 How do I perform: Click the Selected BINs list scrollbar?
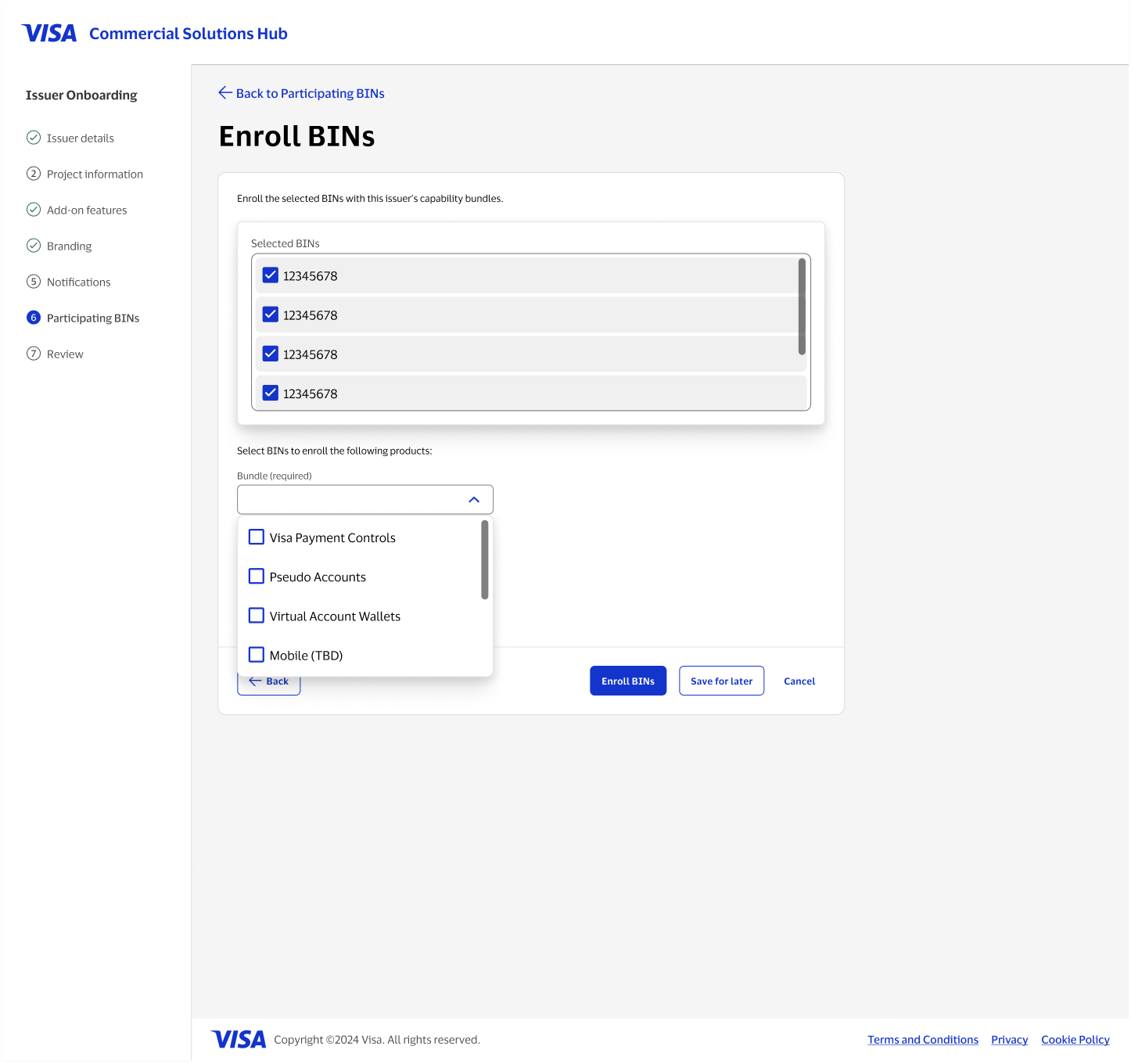802,307
